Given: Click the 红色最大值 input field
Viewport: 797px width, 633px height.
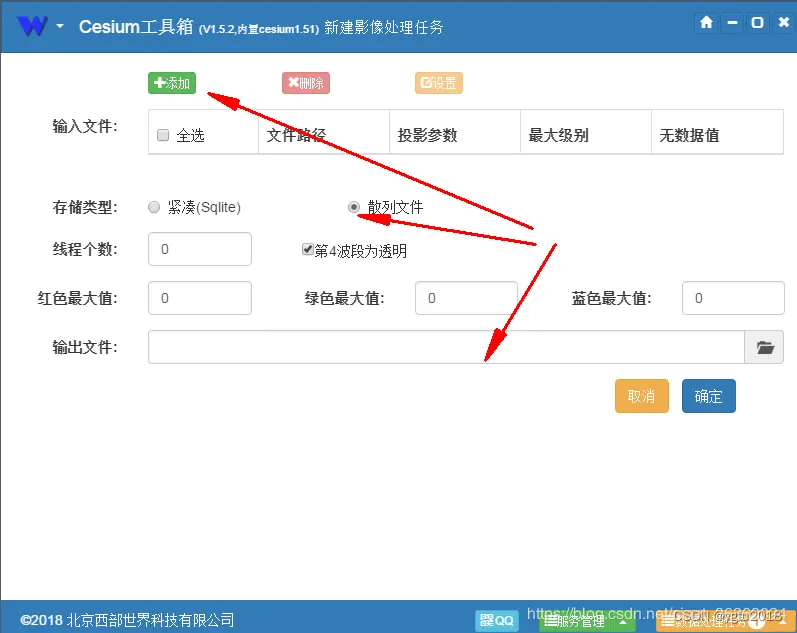Looking at the screenshot, I should 200,298.
